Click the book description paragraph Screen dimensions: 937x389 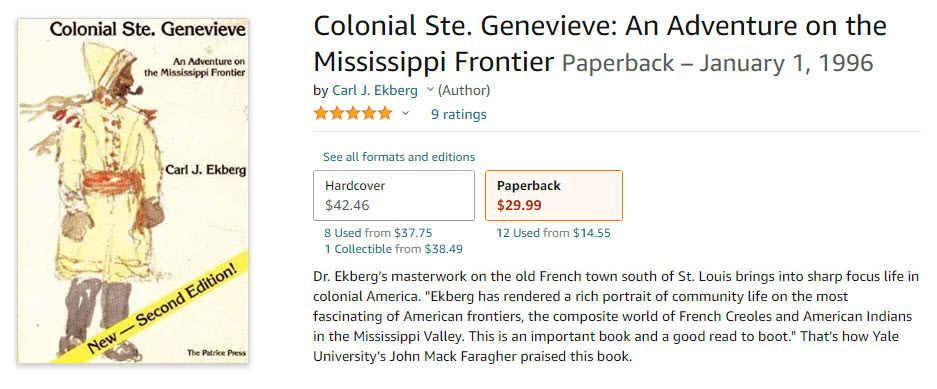(607, 317)
